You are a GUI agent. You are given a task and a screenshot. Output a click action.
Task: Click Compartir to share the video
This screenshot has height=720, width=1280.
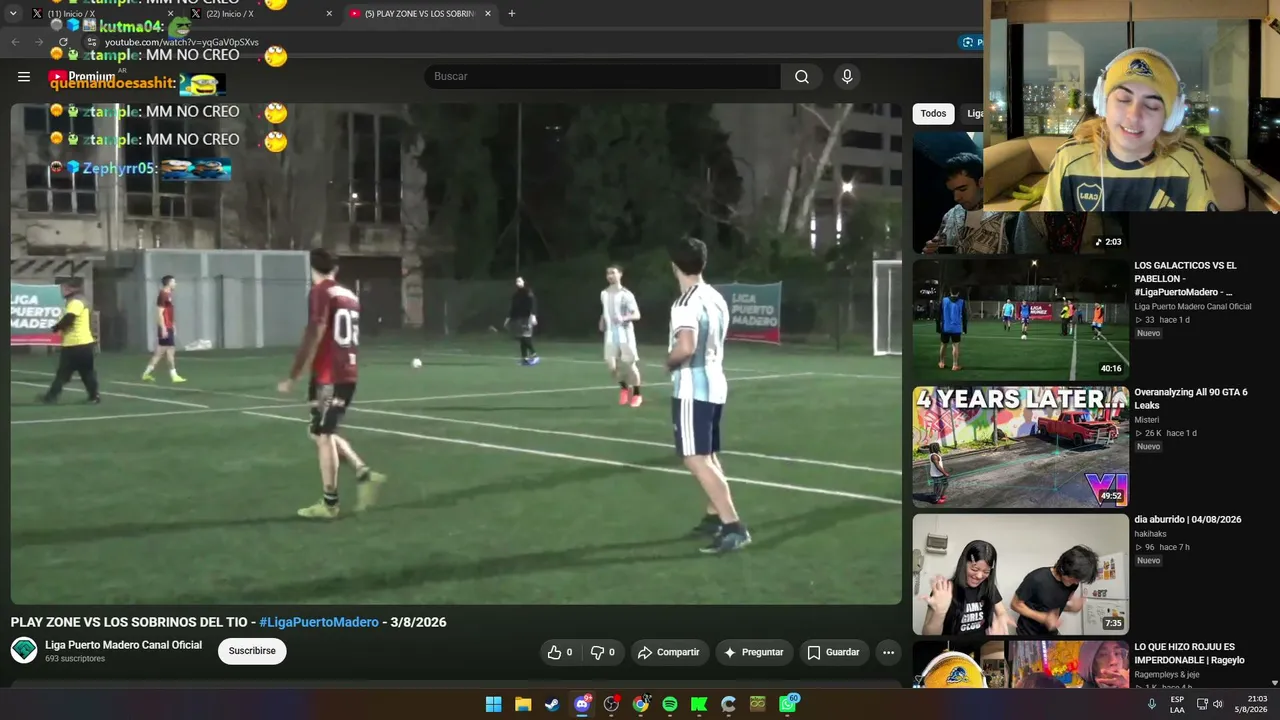point(669,652)
